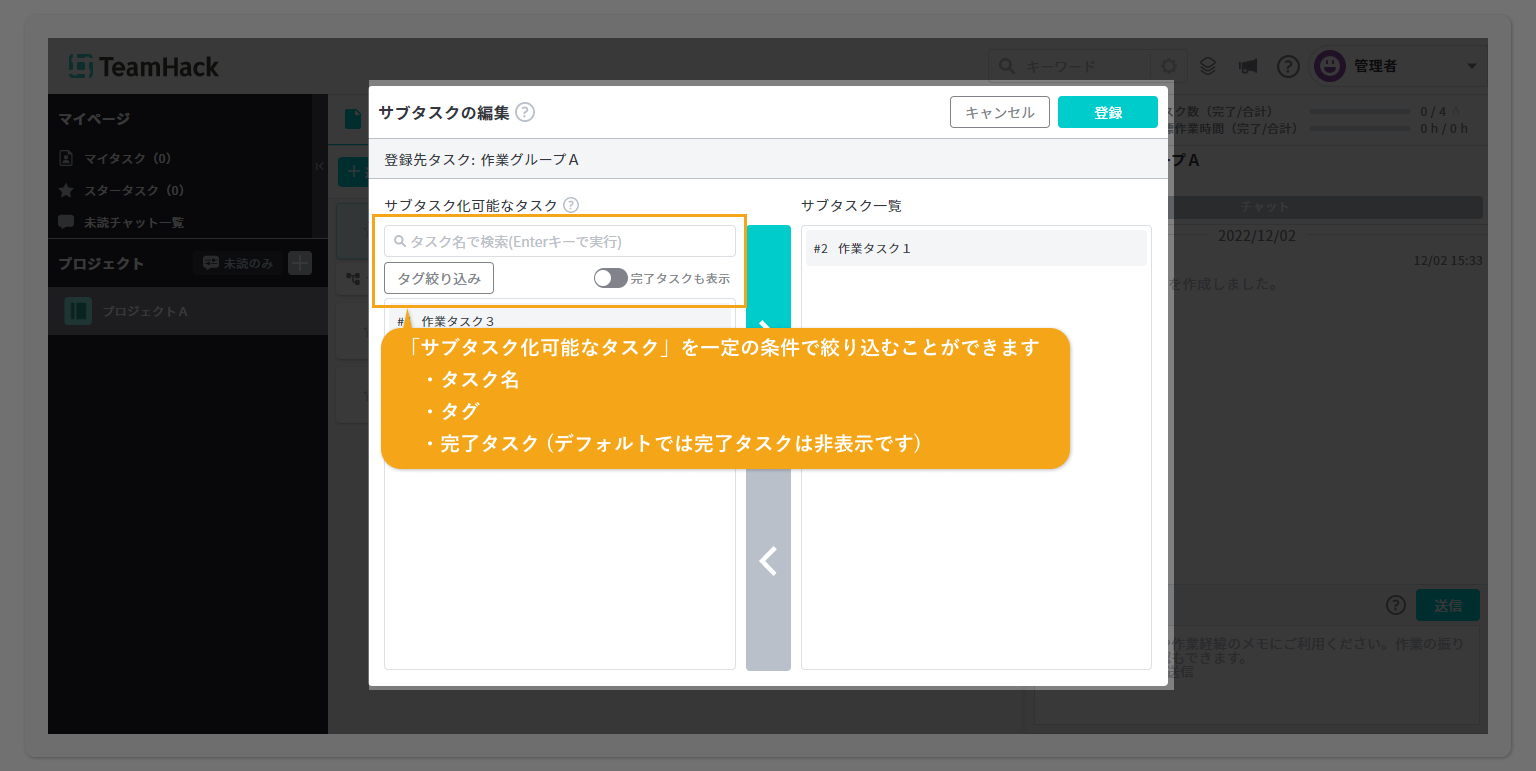This screenshot has height=771, width=1536.
Task: Toggle 完了タスクも表示 switch
Action: (x=610, y=278)
